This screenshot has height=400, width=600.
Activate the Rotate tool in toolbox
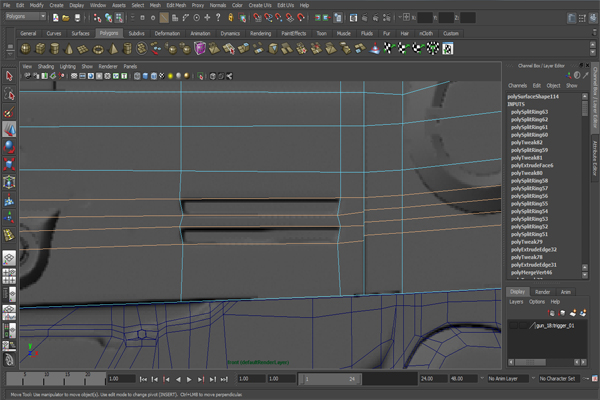[x=9, y=147]
